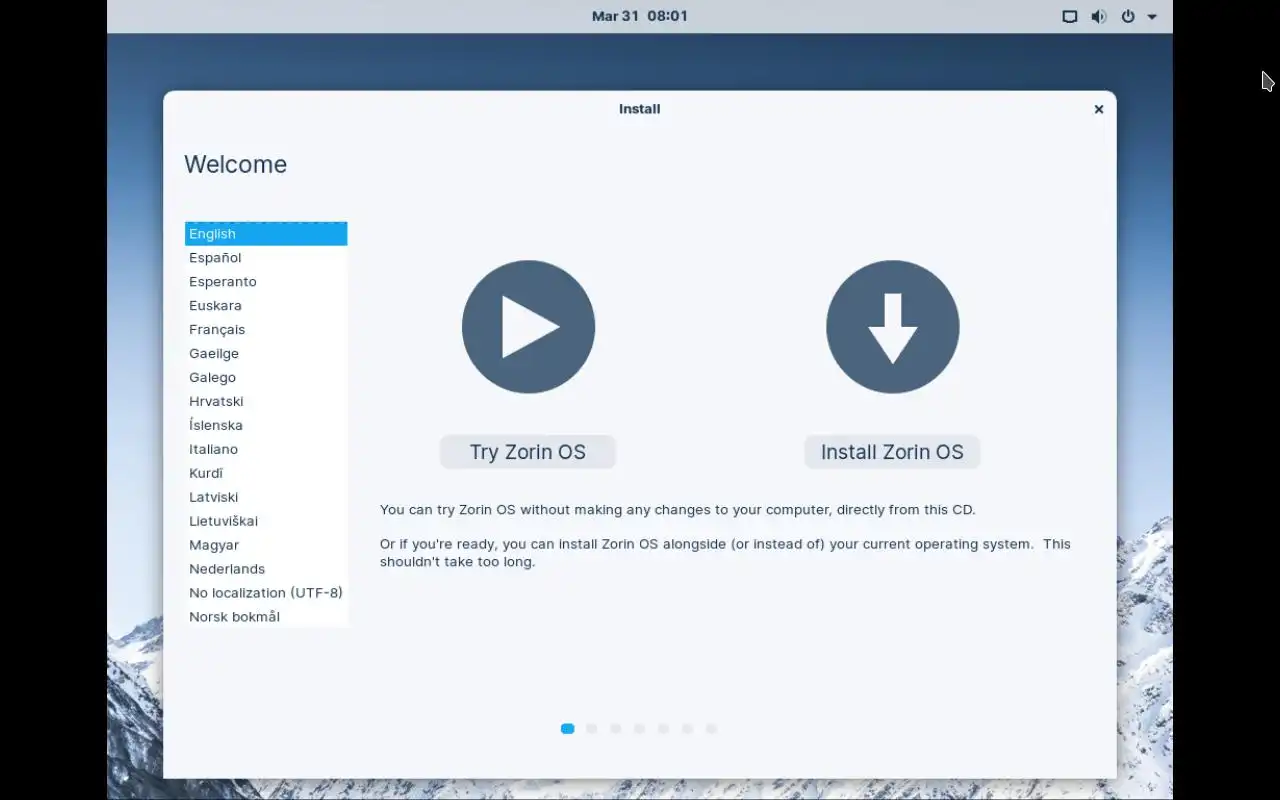Choose Italiano from the language list

pos(266,450)
